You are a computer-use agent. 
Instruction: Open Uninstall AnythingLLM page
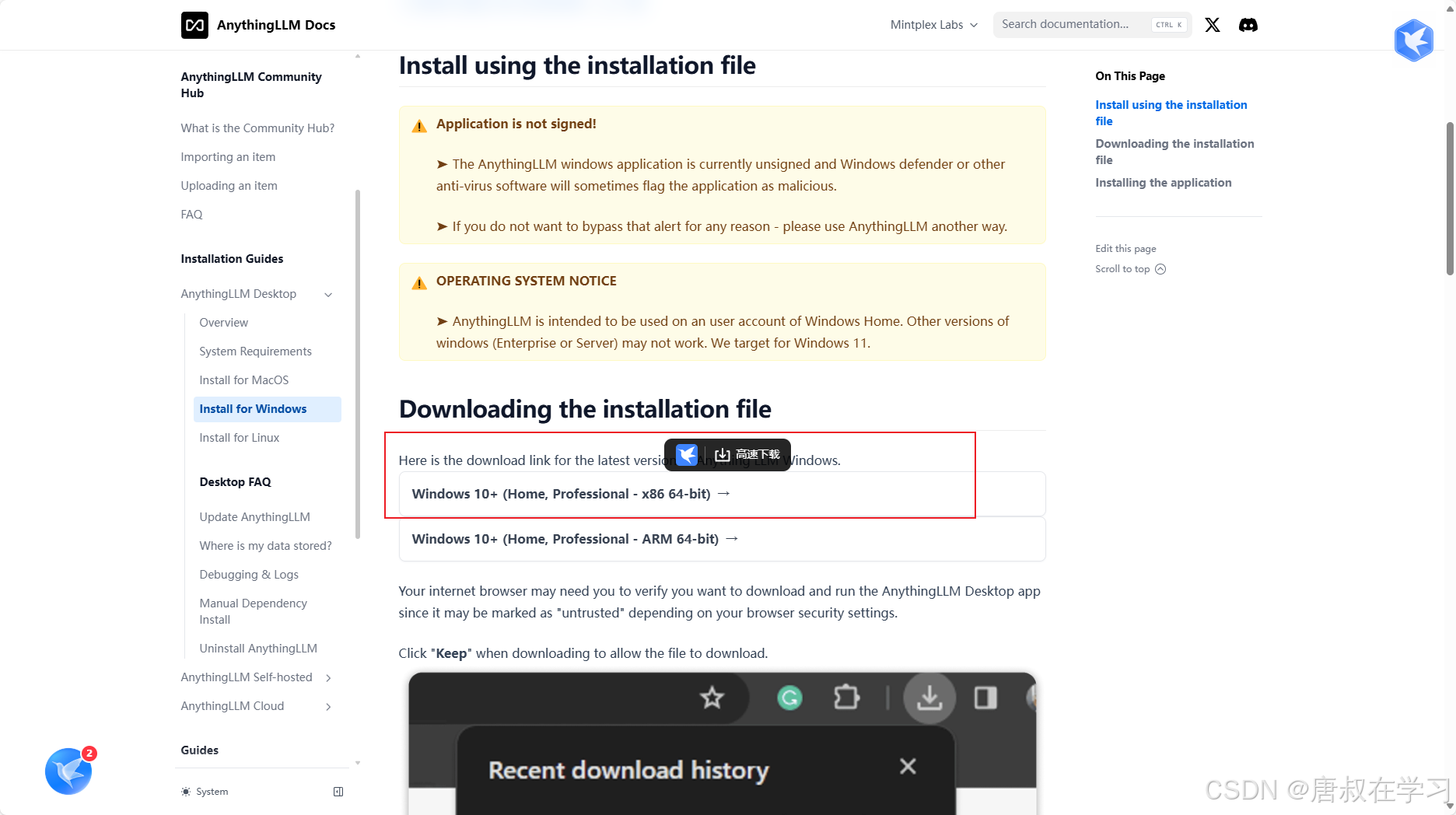258,649
